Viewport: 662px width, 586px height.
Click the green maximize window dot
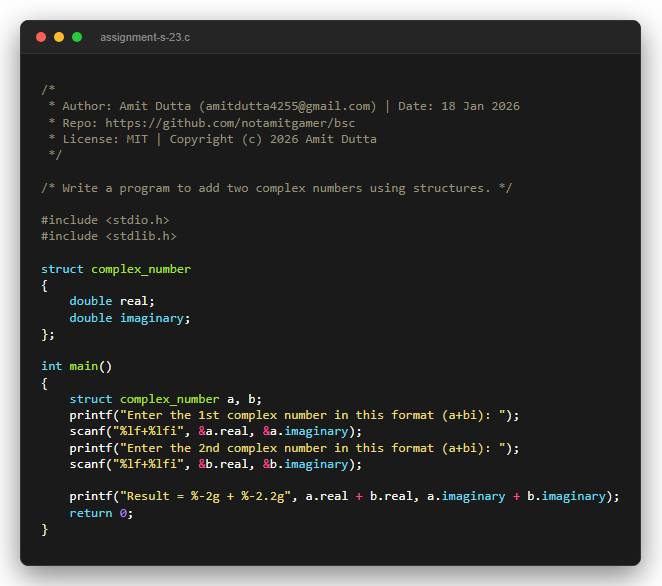[77, 37]
